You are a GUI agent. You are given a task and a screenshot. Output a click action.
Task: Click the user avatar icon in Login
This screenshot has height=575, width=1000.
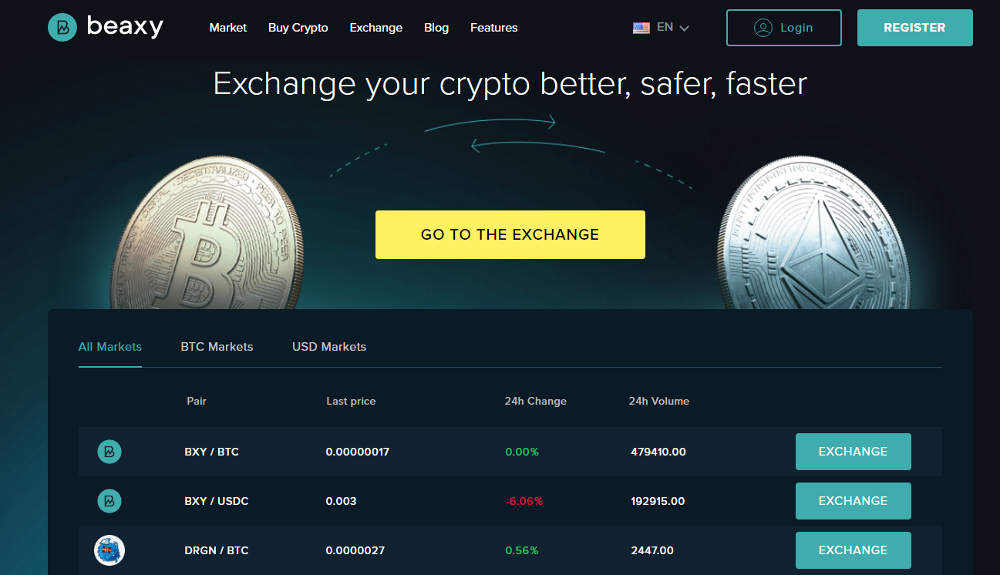763,27
